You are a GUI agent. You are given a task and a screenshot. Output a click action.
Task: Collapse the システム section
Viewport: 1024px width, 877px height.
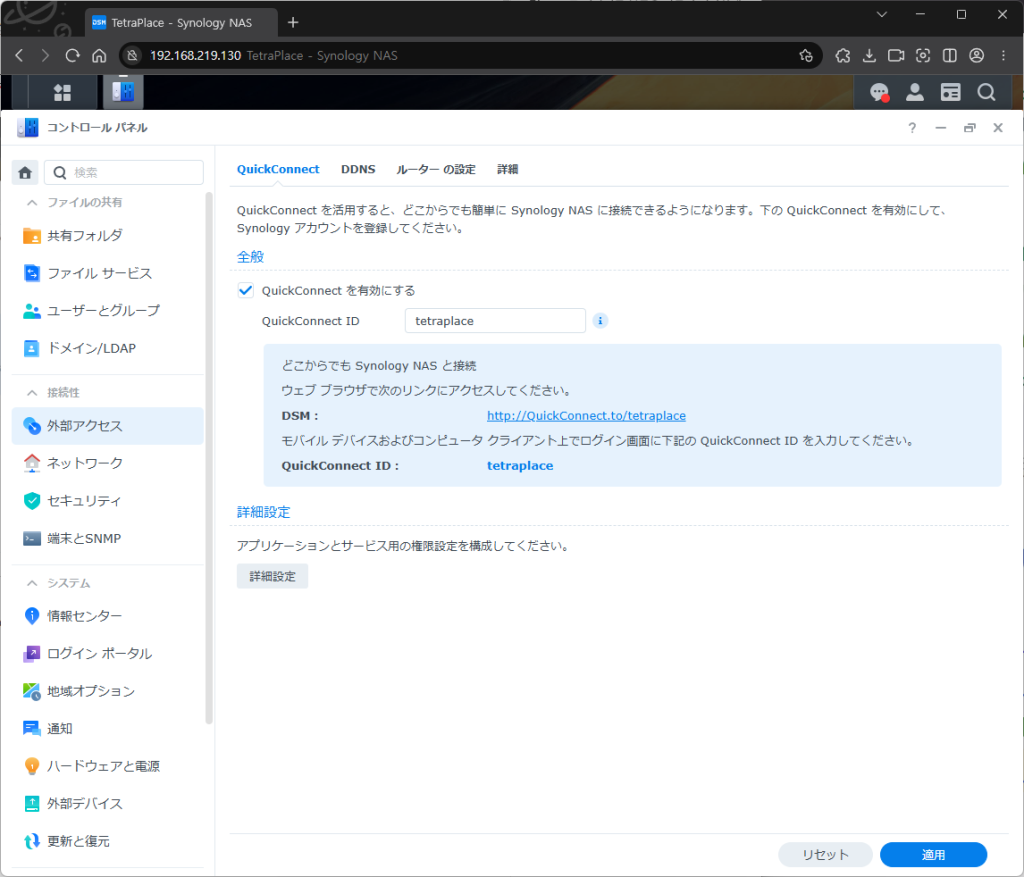[x=31, y=583]
